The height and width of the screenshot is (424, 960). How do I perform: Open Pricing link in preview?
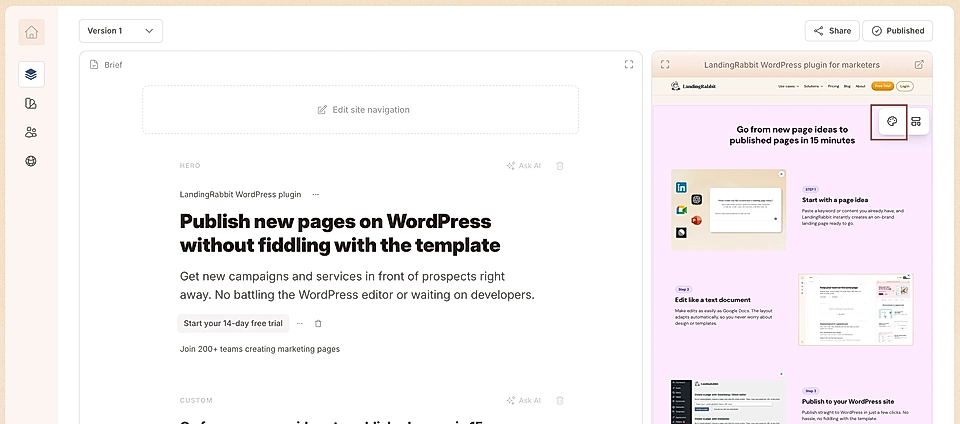pyautogui.click(x=833, y=86)
